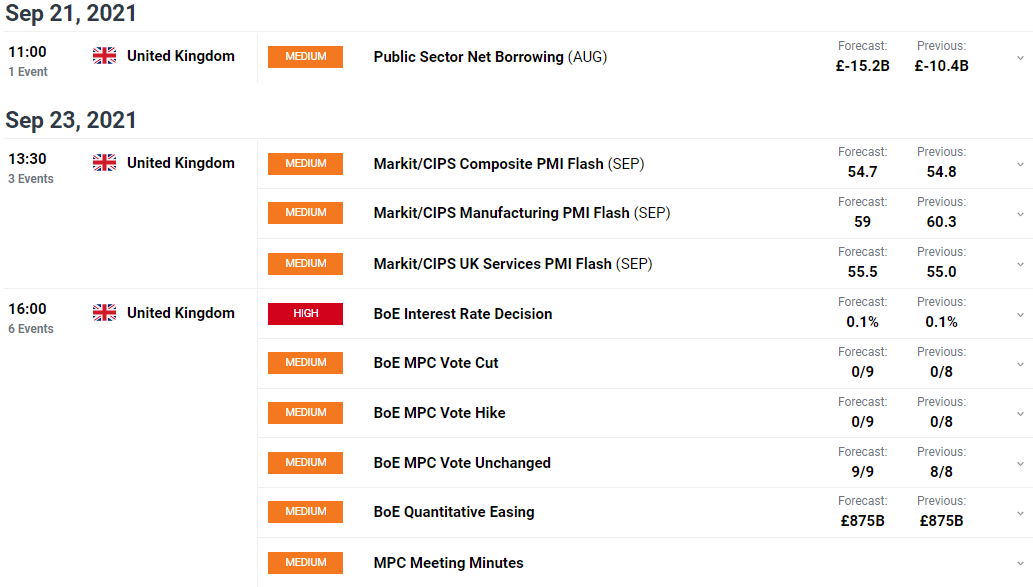
Task: Click the UK flag icon at 11:00
Action: [x=104, y=56]
